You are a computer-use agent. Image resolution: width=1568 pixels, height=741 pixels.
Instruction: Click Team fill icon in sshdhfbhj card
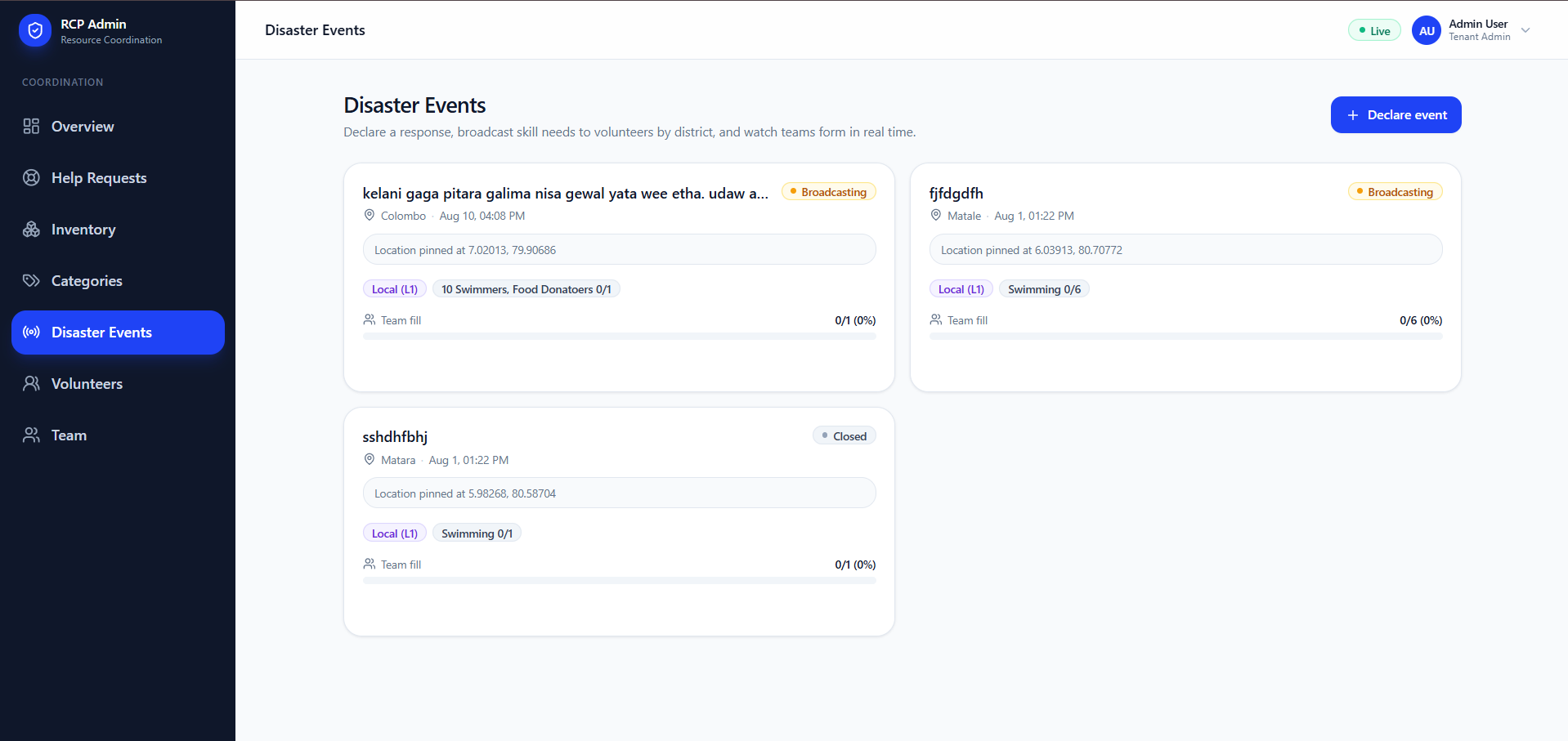click(x=370, y=564)
